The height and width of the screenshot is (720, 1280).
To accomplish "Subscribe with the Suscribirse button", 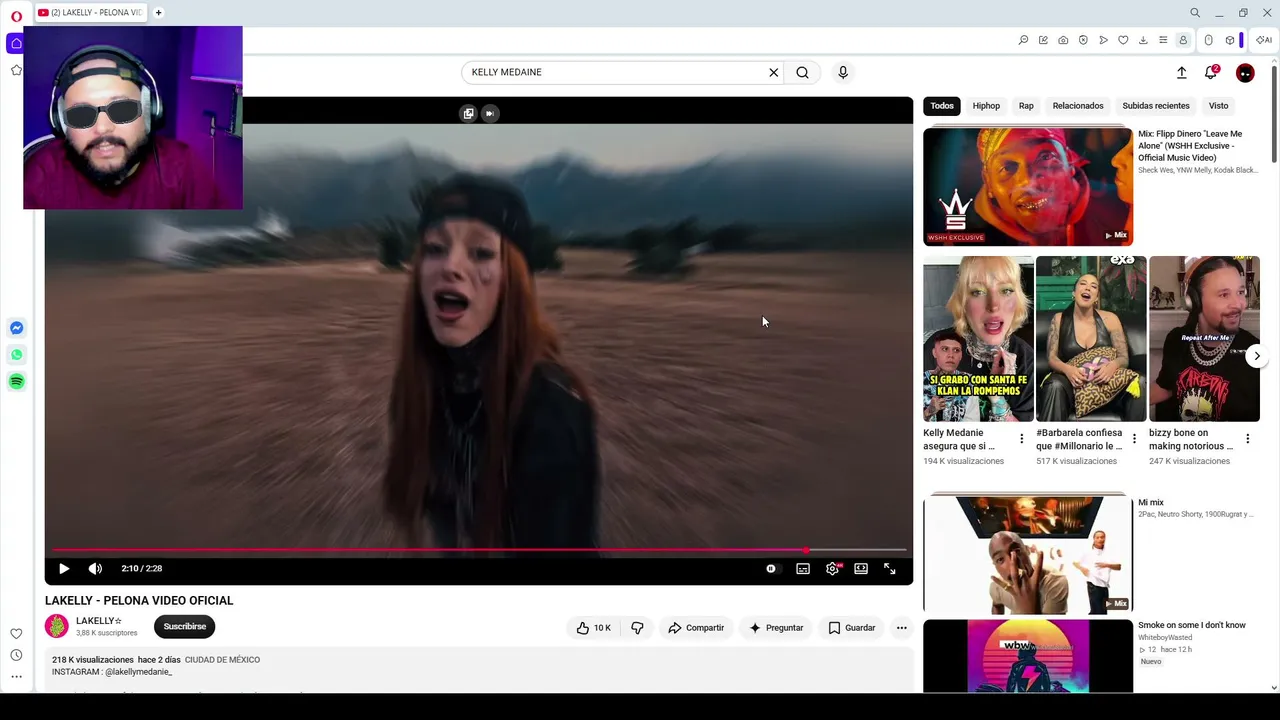I will (x=185, y=626).
